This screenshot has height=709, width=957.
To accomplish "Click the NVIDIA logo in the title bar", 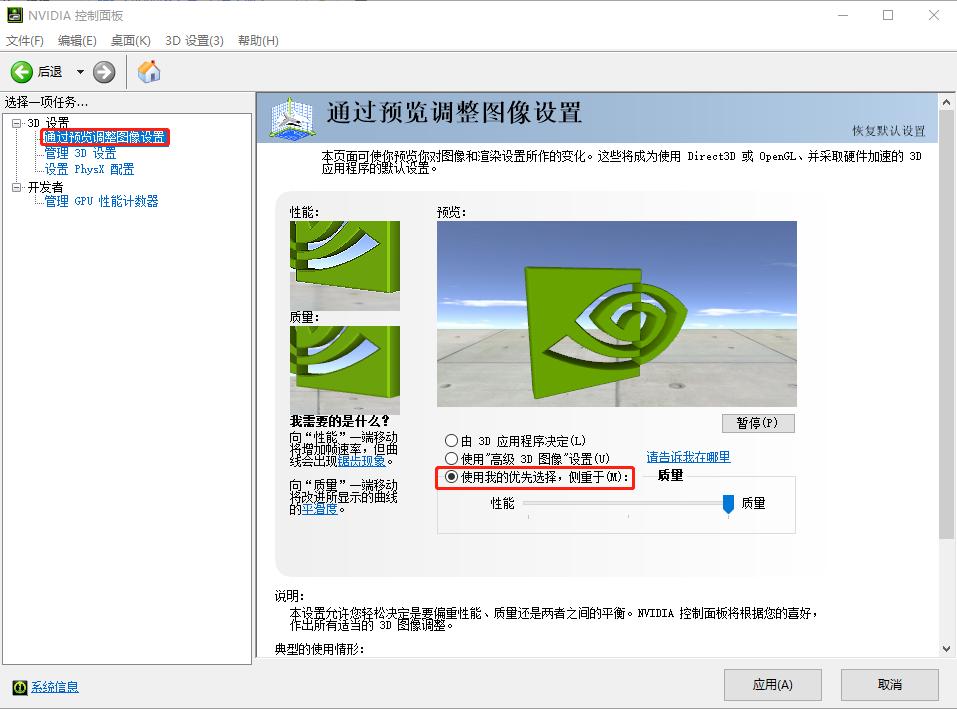I will pos(14,14).
